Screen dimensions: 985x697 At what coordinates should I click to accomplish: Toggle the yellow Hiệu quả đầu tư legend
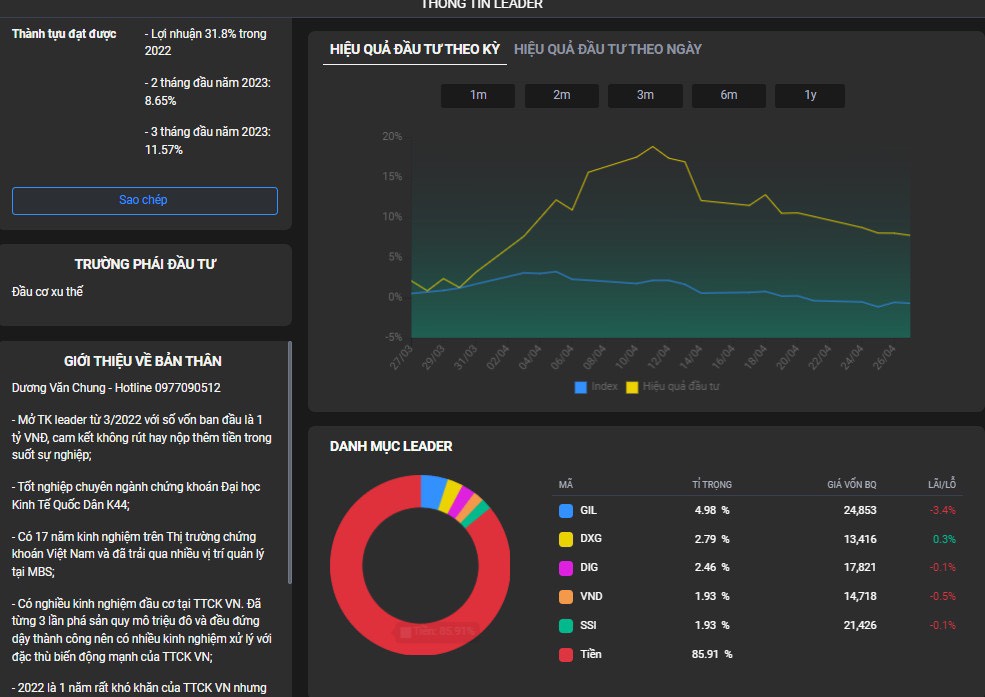(632, 387)
